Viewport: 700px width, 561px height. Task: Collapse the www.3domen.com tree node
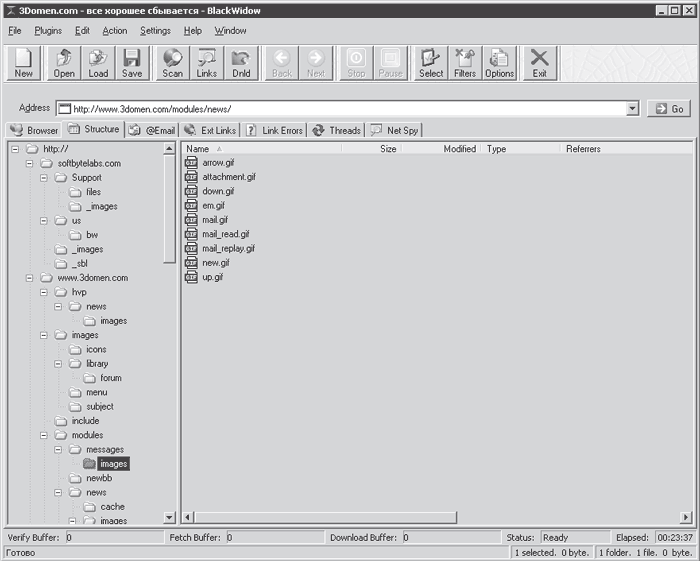[29, 278]
